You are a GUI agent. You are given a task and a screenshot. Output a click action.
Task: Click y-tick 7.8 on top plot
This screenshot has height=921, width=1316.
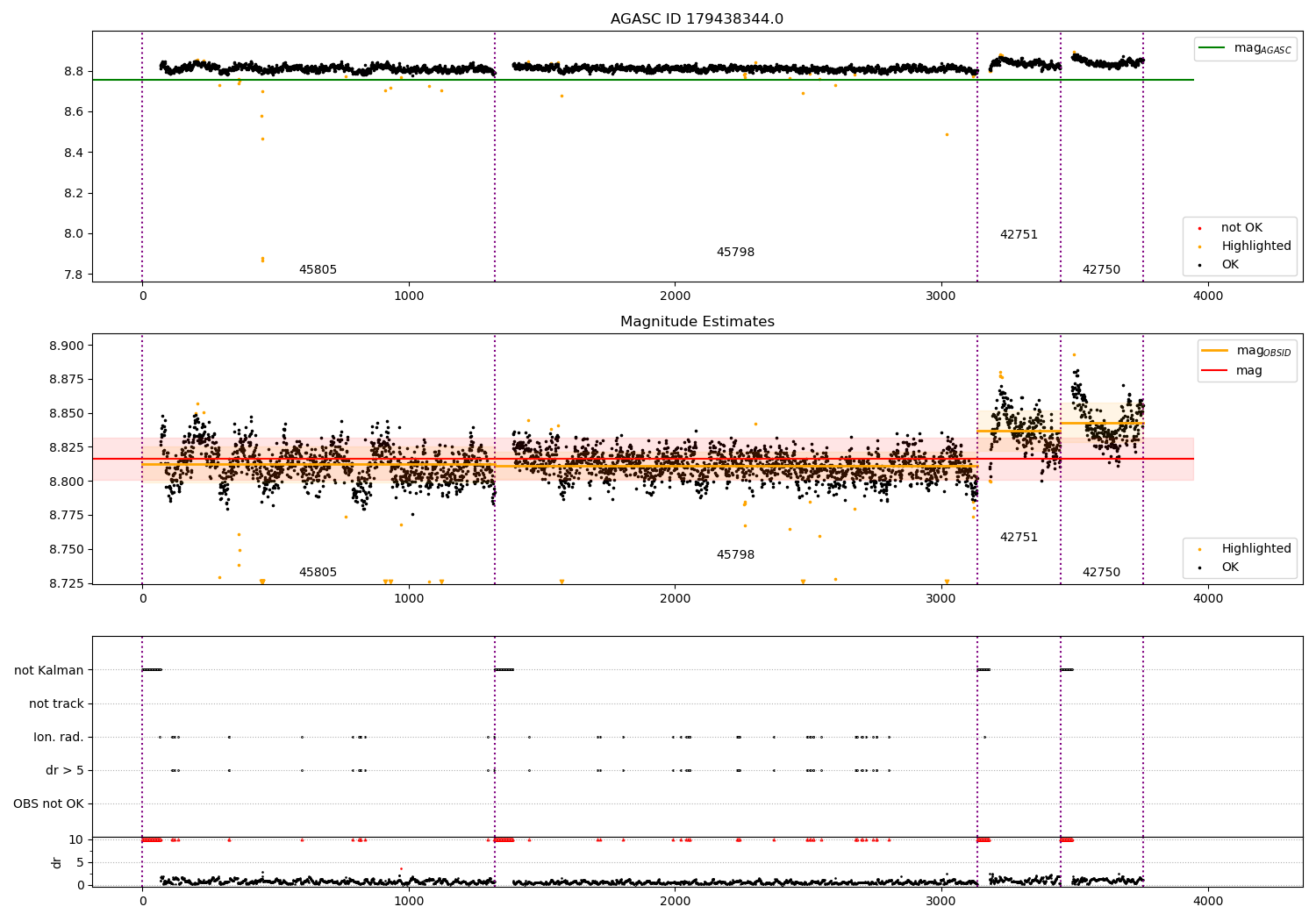point(74,275)
